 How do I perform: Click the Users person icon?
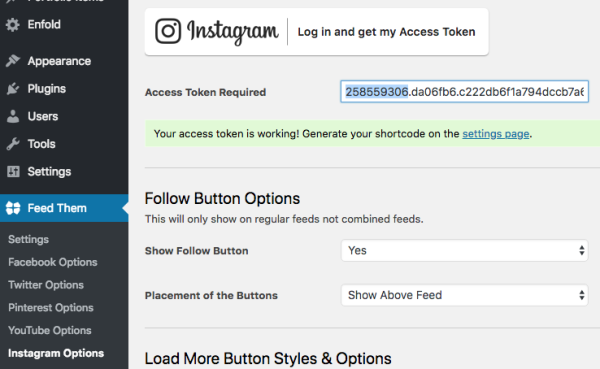pyautogui.click(x=13, y=116)
